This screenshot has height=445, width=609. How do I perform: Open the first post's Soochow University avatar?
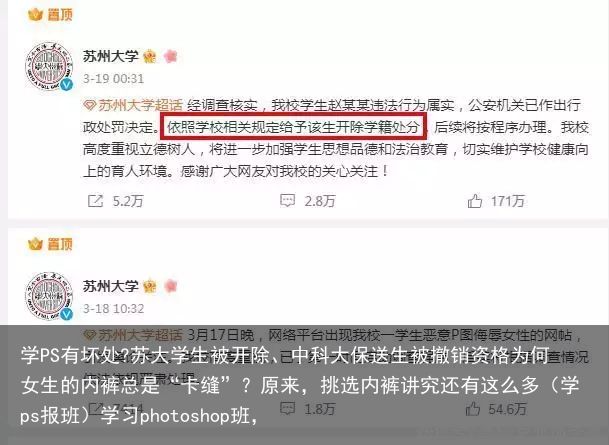(x=49, y=66)
